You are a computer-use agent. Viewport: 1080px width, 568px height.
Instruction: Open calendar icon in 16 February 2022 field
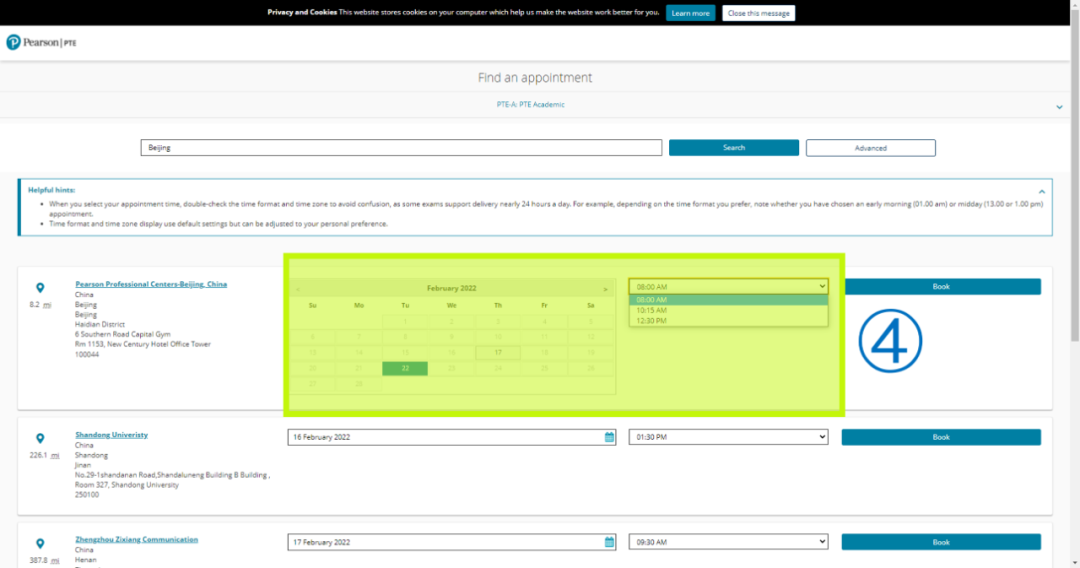point(609,437)
